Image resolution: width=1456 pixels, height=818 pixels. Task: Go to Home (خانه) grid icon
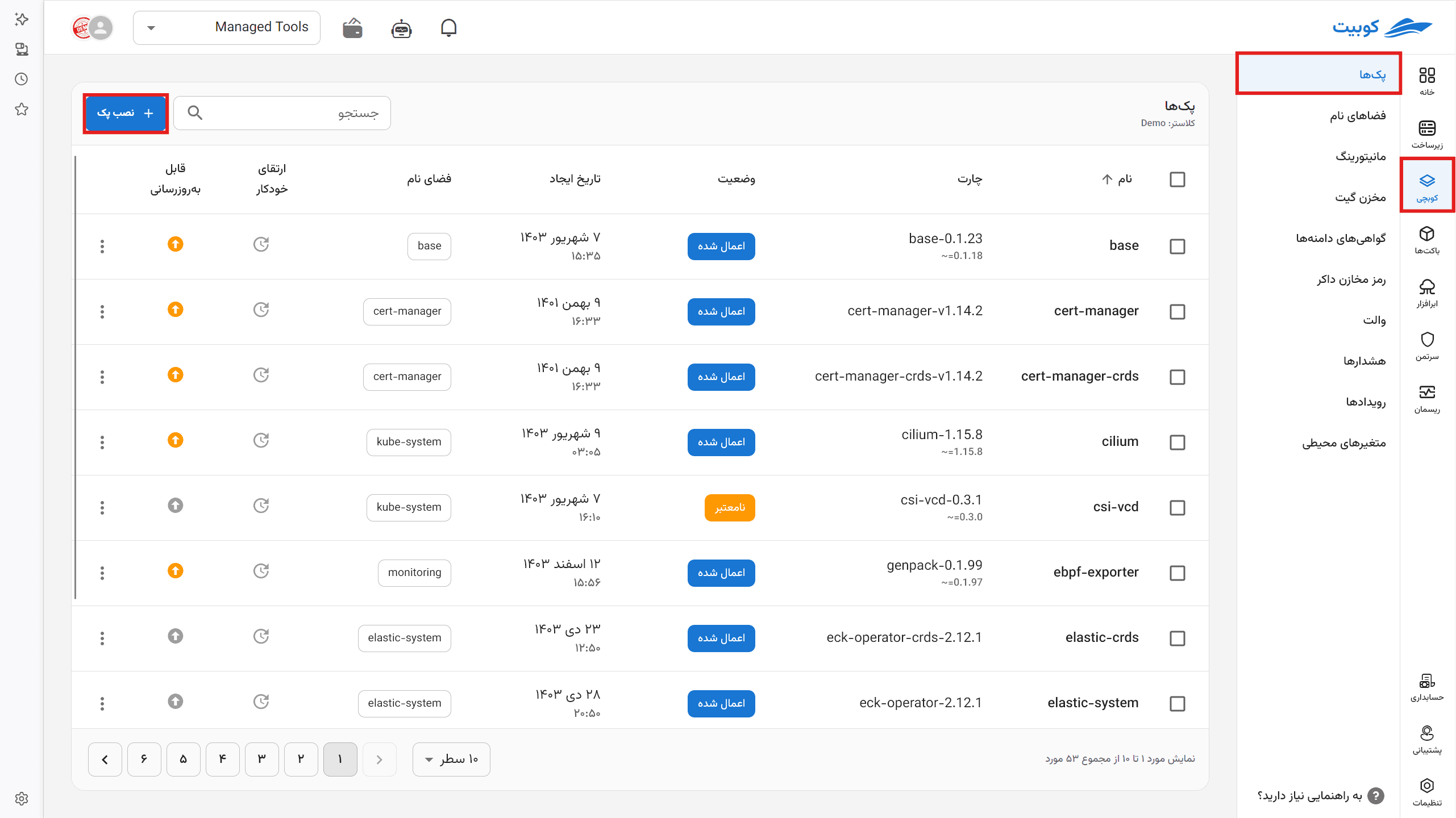tap(1427, 81)
